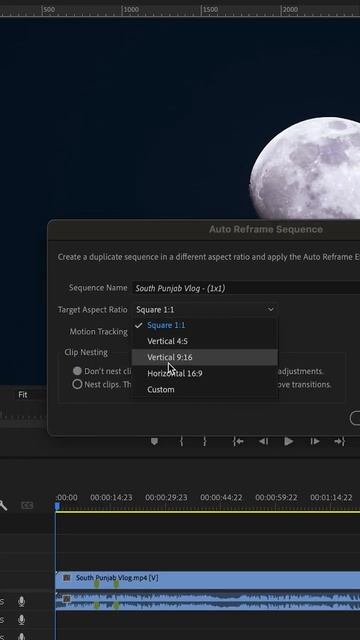Viewport: 360px width, 640px height.
Task: Open the Target Aspect Ratio combo box
Action: coord(204,309)
